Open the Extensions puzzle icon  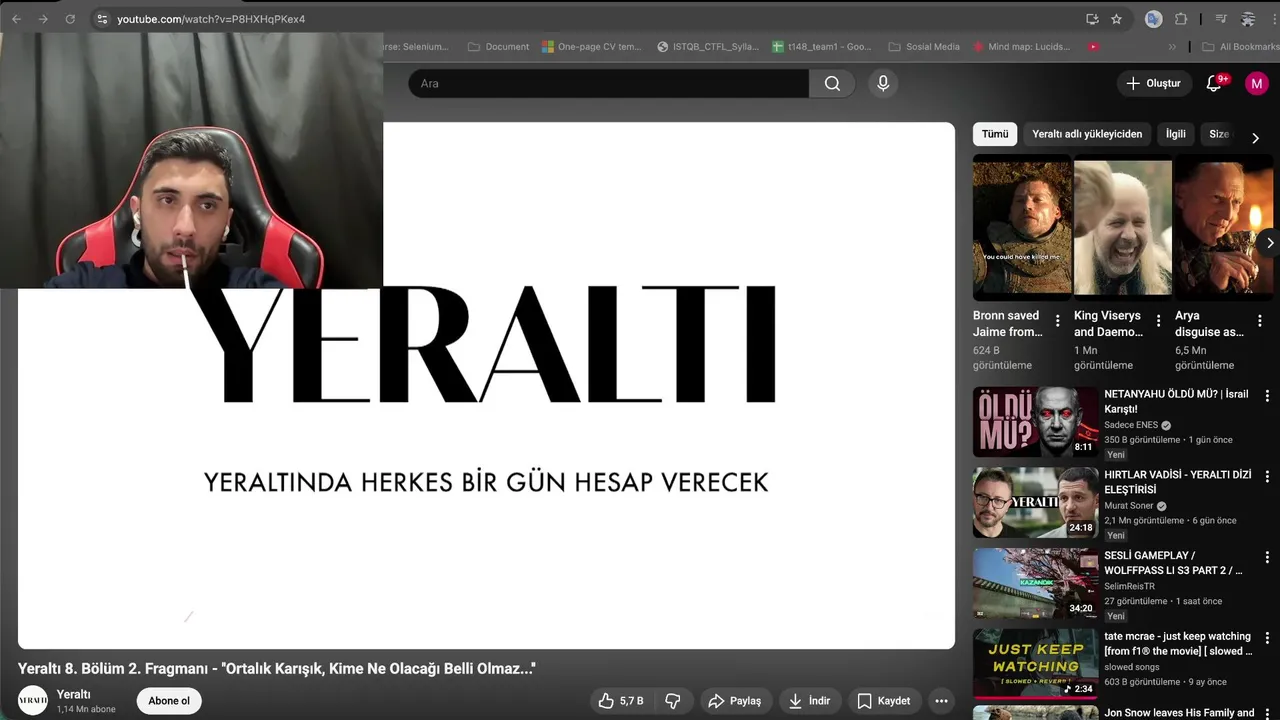(x=1181, y=19)
